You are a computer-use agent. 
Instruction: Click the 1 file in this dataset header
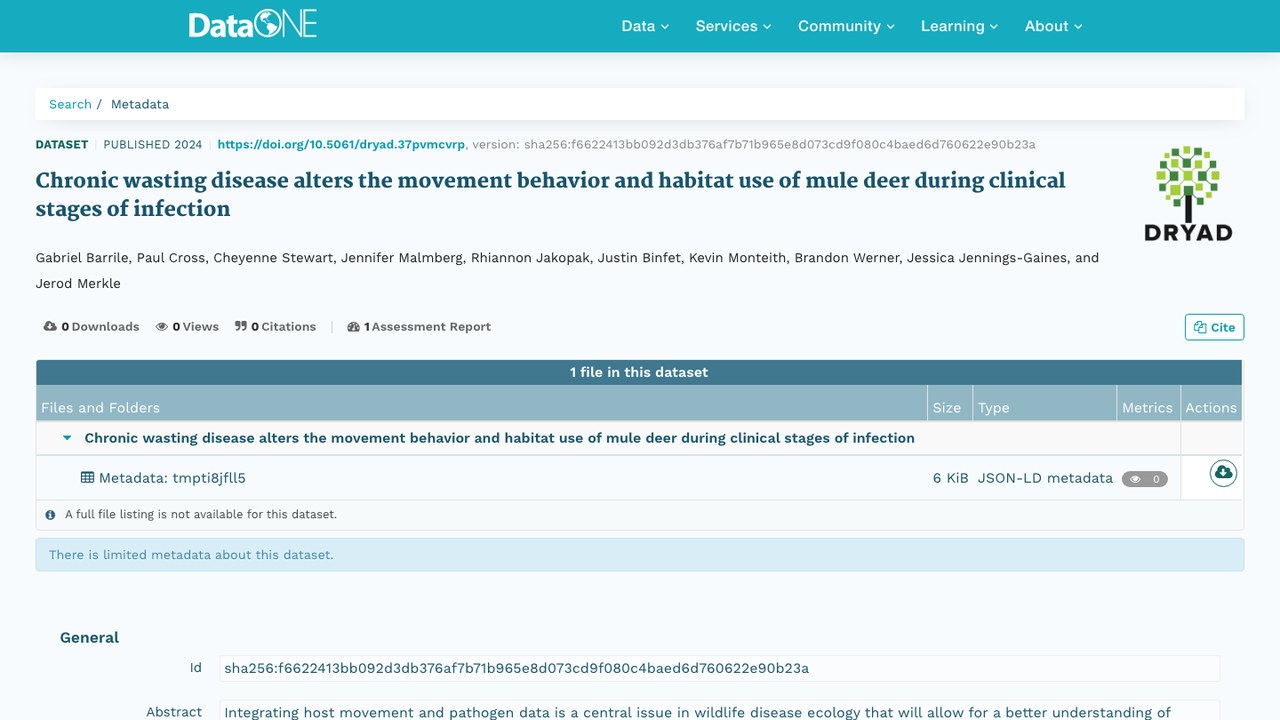click(x=639, y=372)
